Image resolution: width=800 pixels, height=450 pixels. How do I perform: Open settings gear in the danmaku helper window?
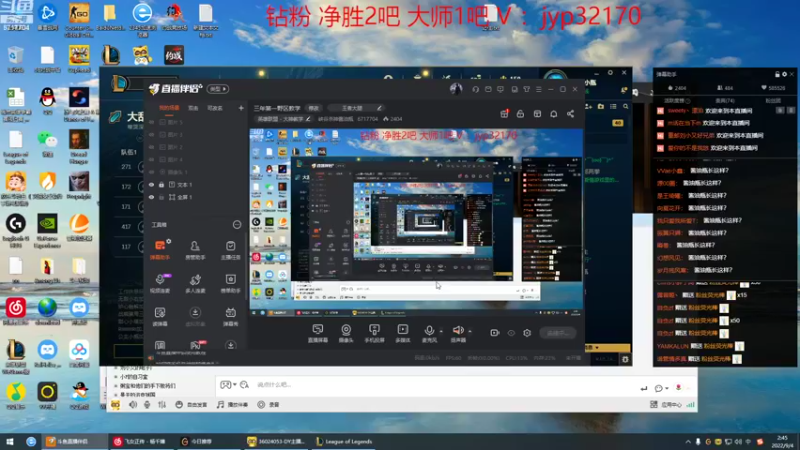(784, 74)
